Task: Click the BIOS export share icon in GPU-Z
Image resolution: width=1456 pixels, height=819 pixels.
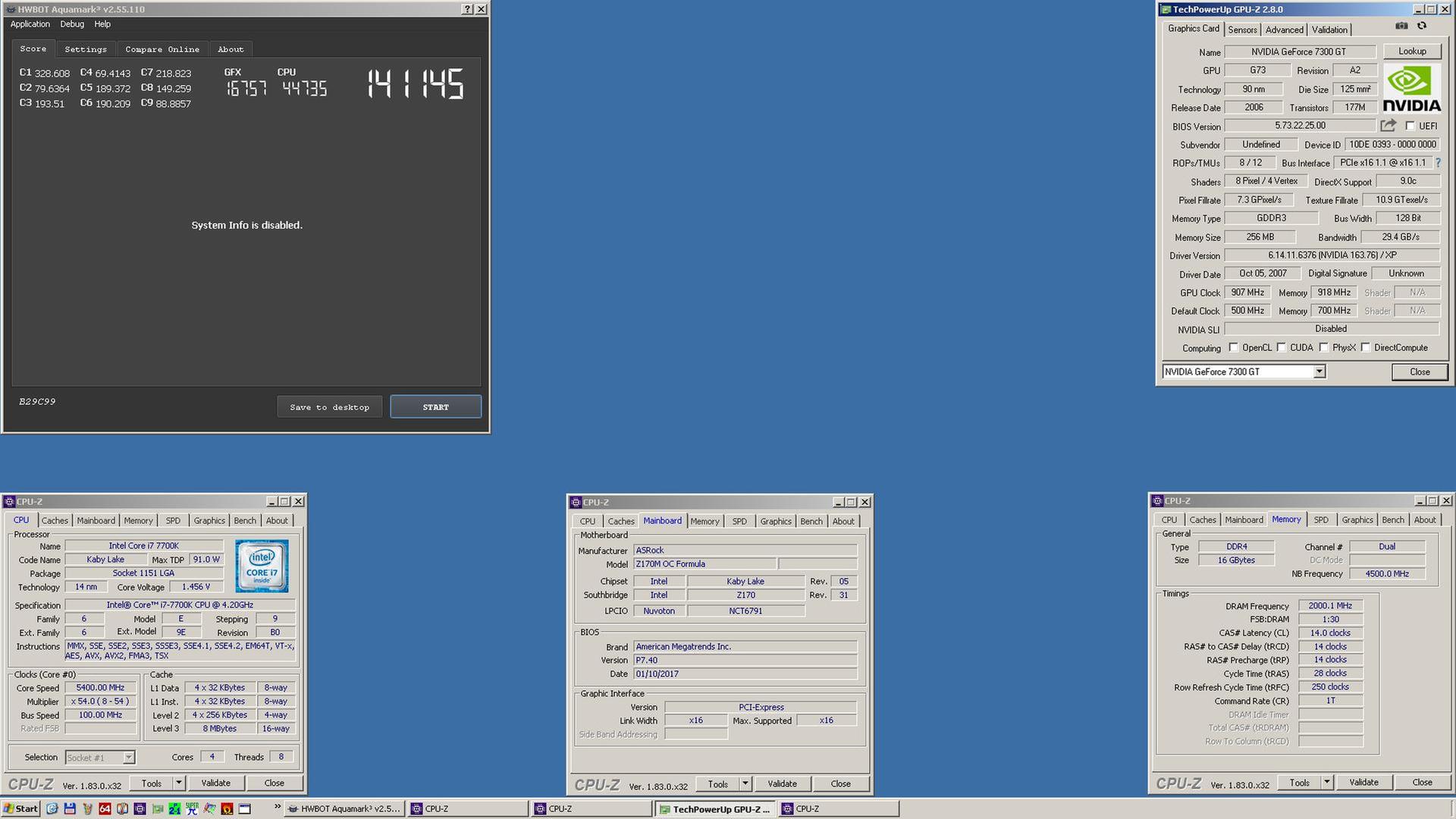Action: click(x=1388, y=126)
